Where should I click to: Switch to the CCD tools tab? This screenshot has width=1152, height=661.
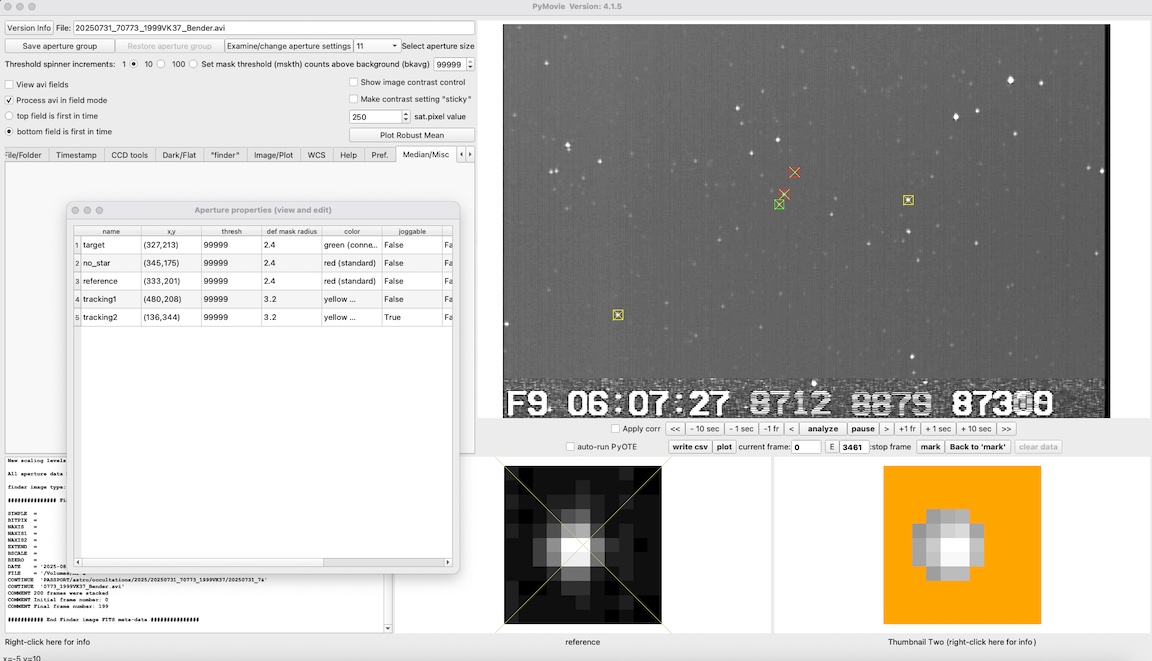129,155
